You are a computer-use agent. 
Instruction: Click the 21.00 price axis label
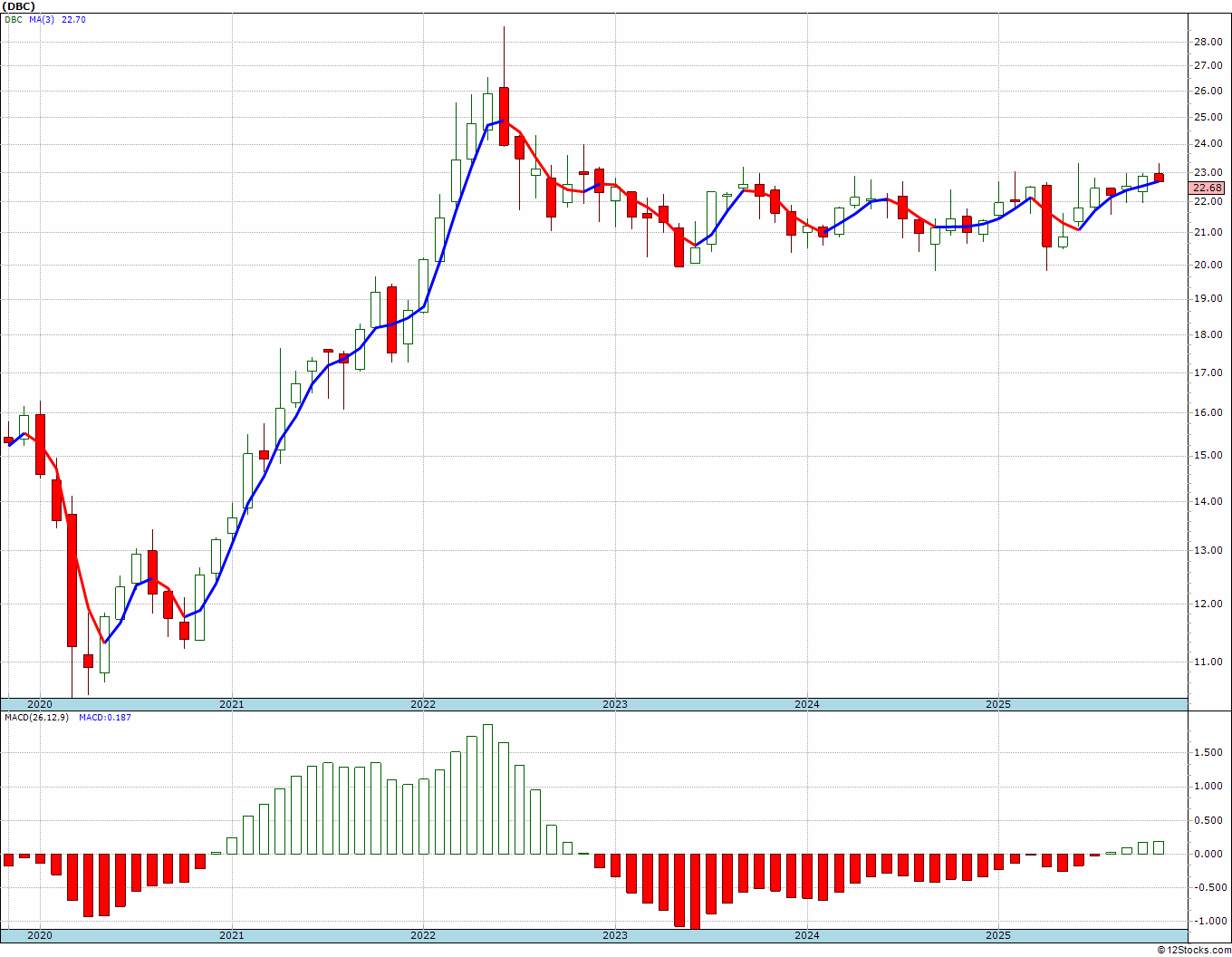point(1208,233)
